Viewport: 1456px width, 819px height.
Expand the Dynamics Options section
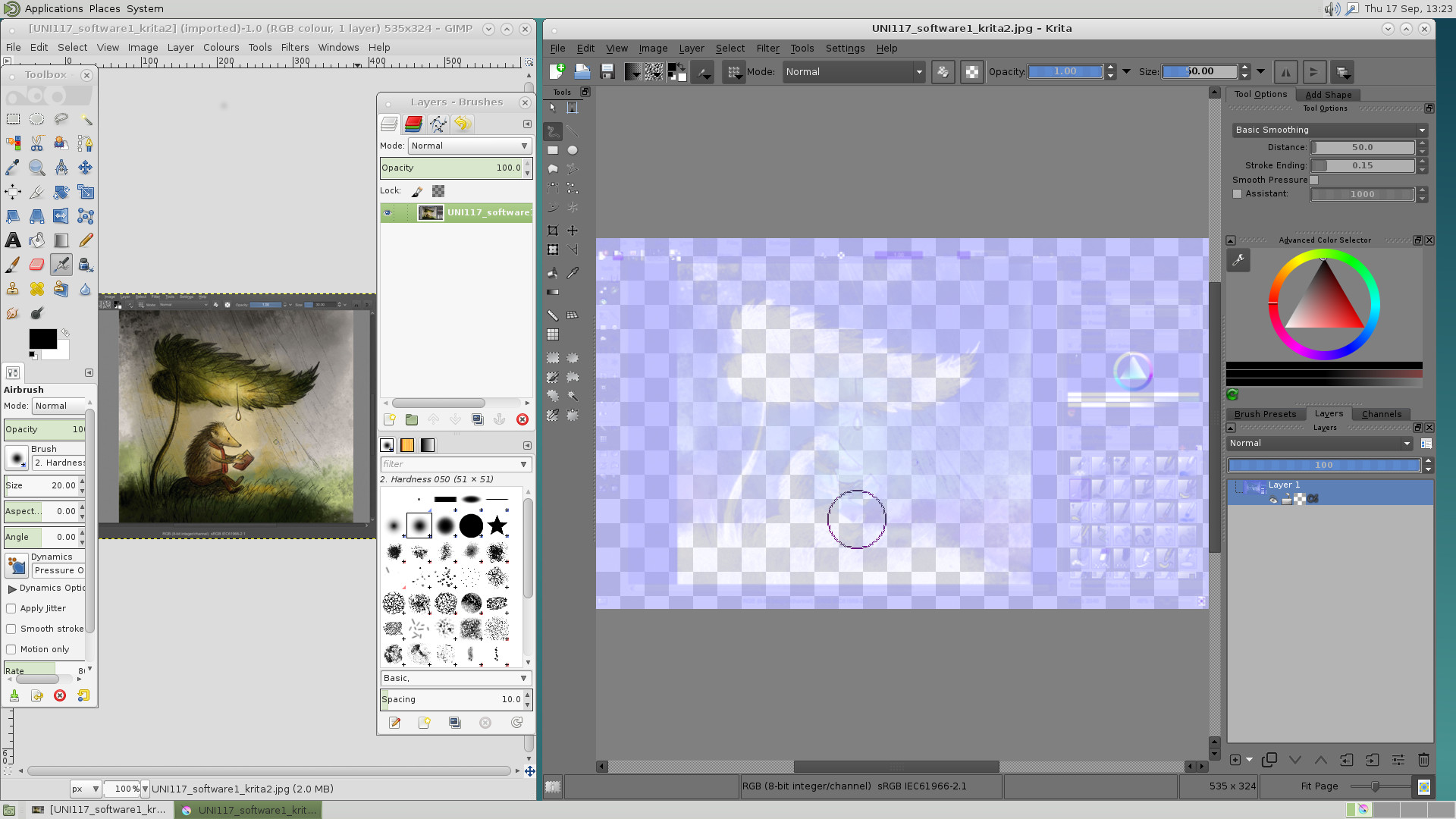coord(12,588)
